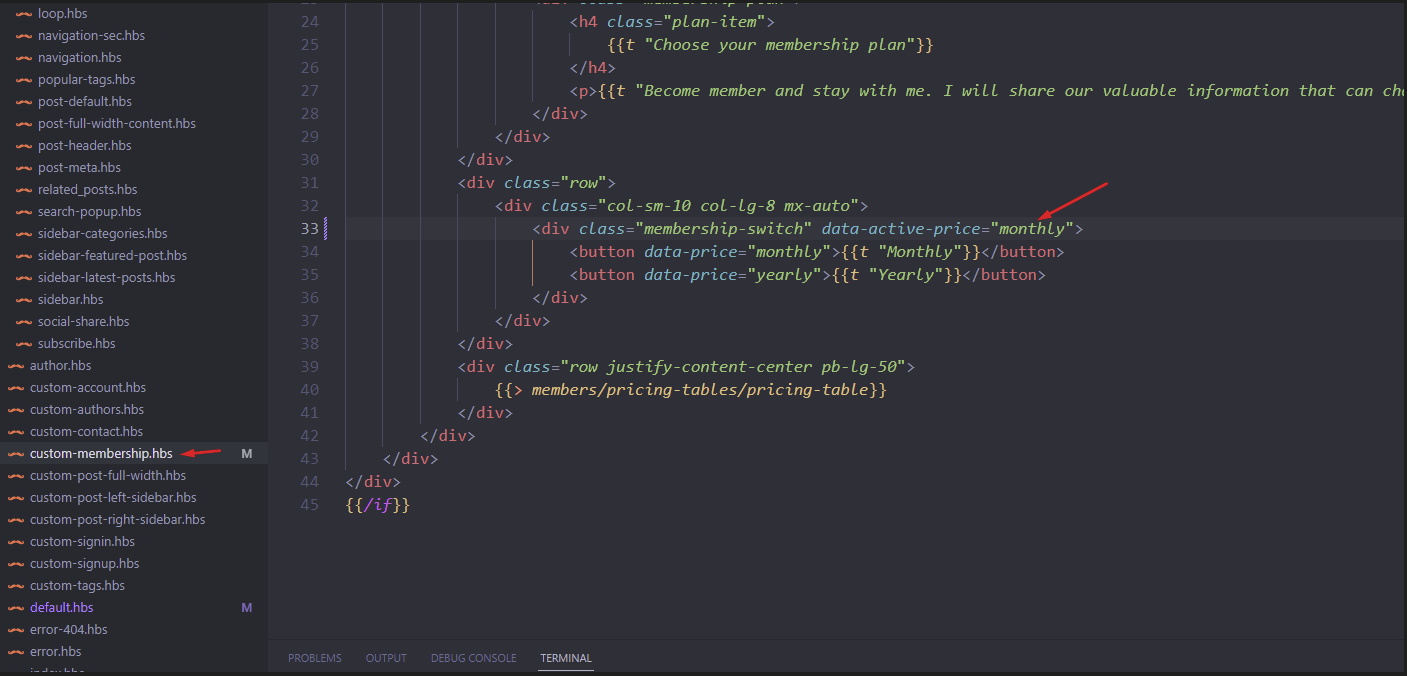Viewport: 1407px width, 676px height.
Task: Open navigation-sec.hbs file
Action: pos(91,35)
